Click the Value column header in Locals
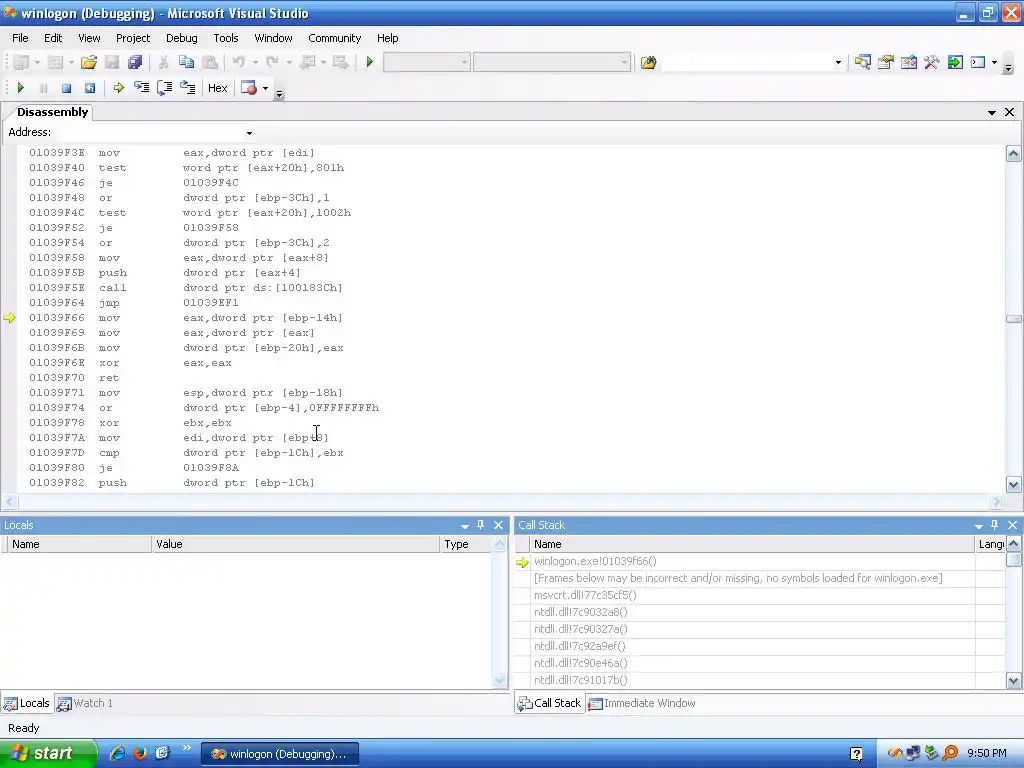This screenshot has width=1024, height=768. 296,544
